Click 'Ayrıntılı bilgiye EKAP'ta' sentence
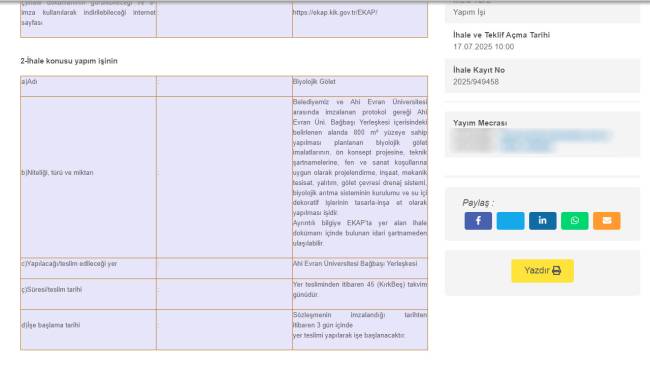This screenshot has height=366, width=650. 360,233
